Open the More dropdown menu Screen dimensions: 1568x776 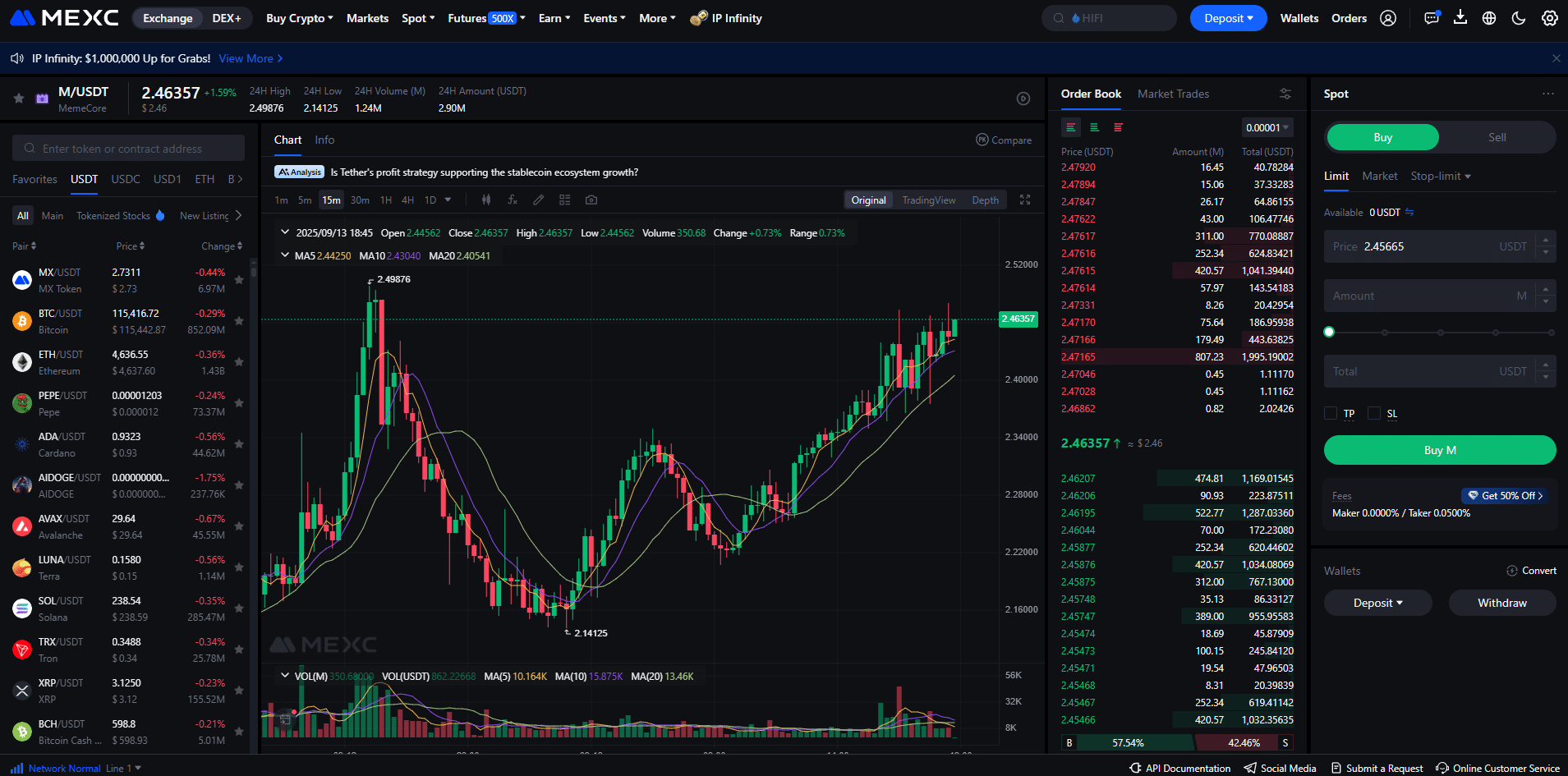657,18
